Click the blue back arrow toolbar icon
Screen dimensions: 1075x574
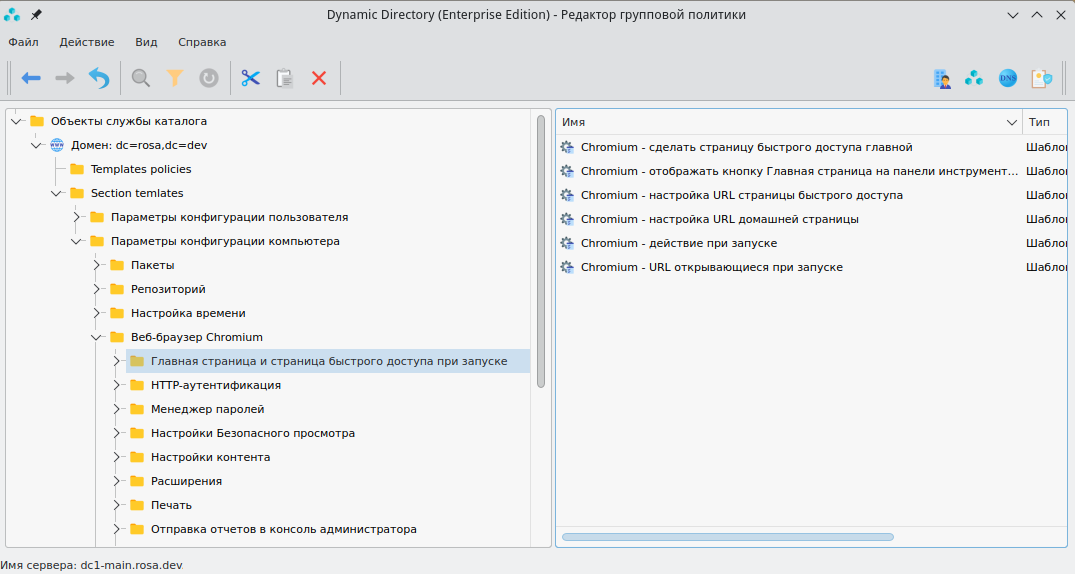[x=31, y=78]
